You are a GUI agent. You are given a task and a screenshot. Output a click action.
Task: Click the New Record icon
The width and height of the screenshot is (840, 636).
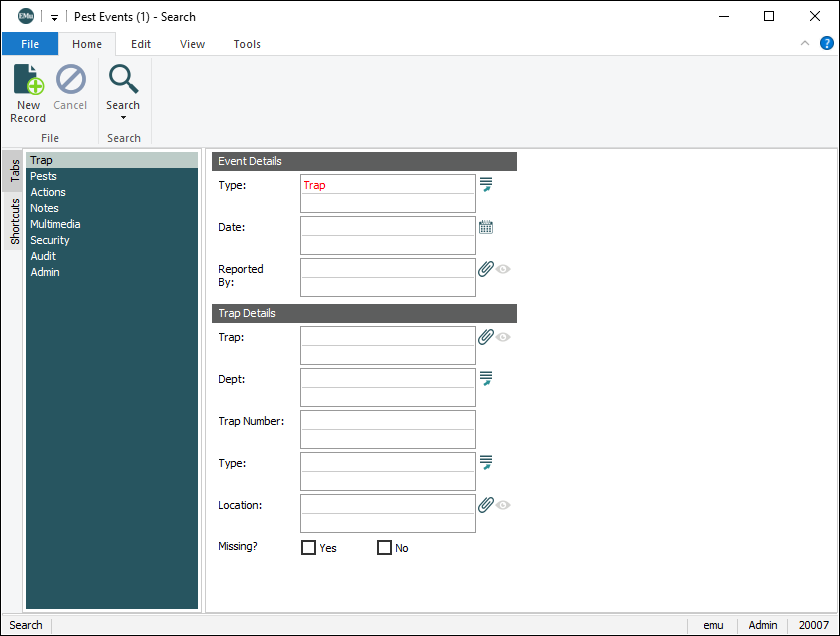point(28,80)
